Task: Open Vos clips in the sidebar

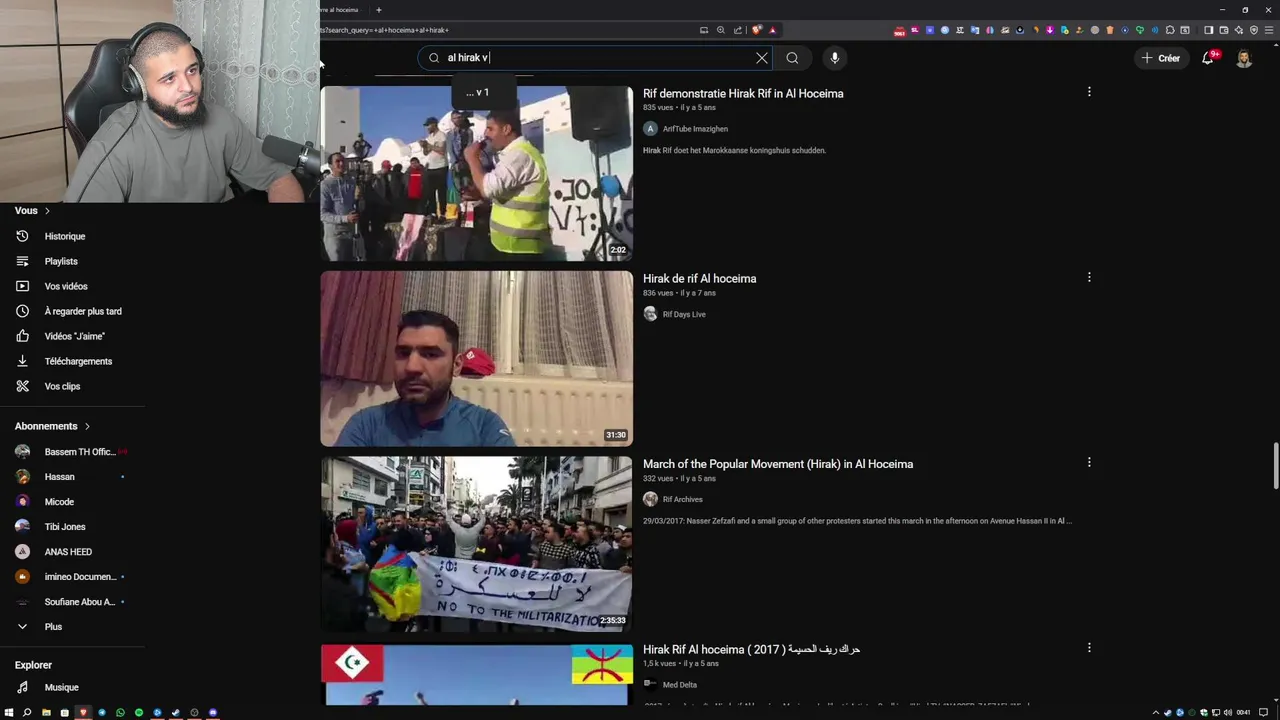Action: (x=62, y=386)
